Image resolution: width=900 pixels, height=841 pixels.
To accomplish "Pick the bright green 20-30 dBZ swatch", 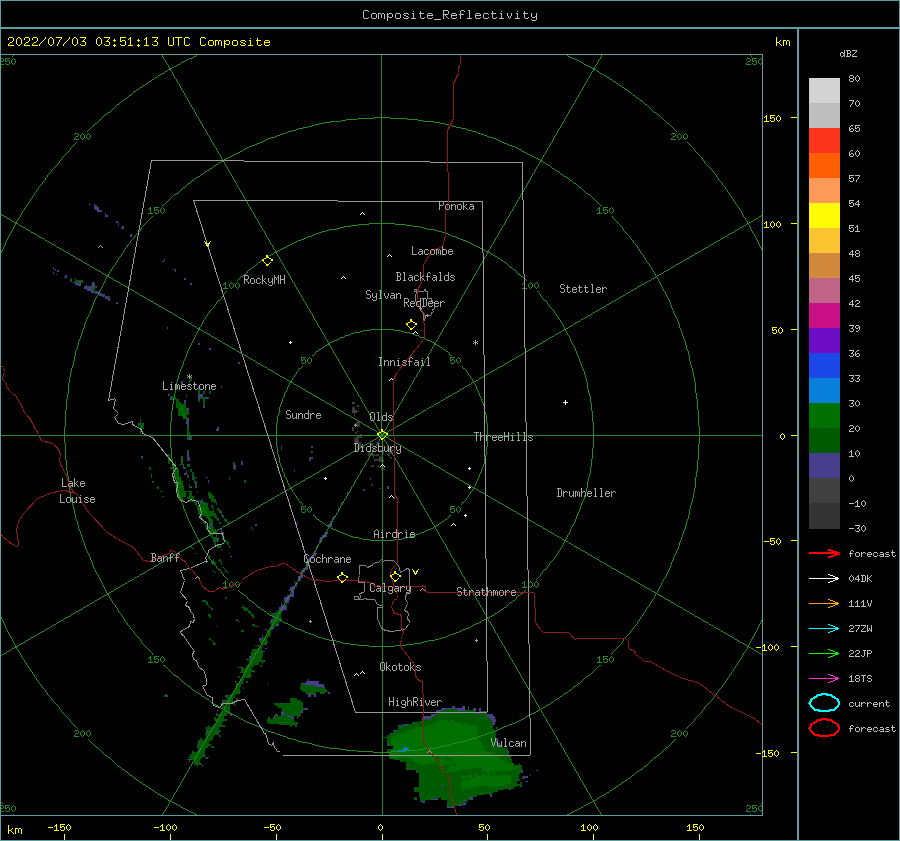I will [824, 415].
